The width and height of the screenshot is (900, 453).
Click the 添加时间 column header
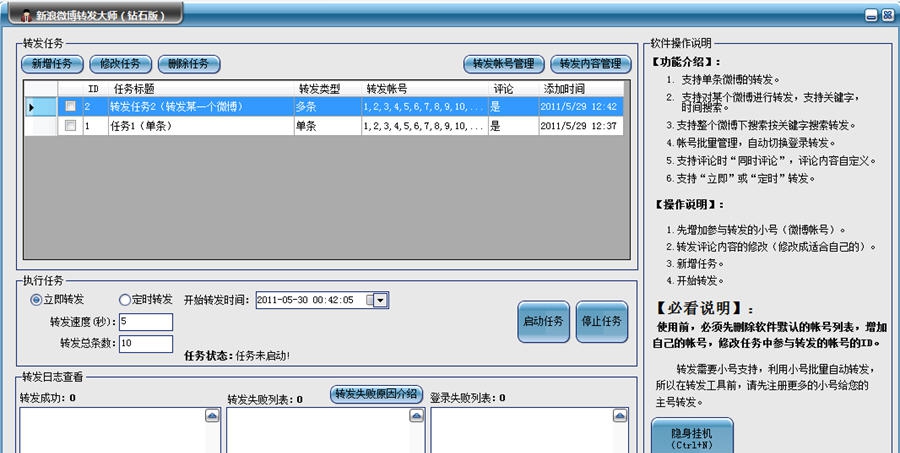point(581,89)
